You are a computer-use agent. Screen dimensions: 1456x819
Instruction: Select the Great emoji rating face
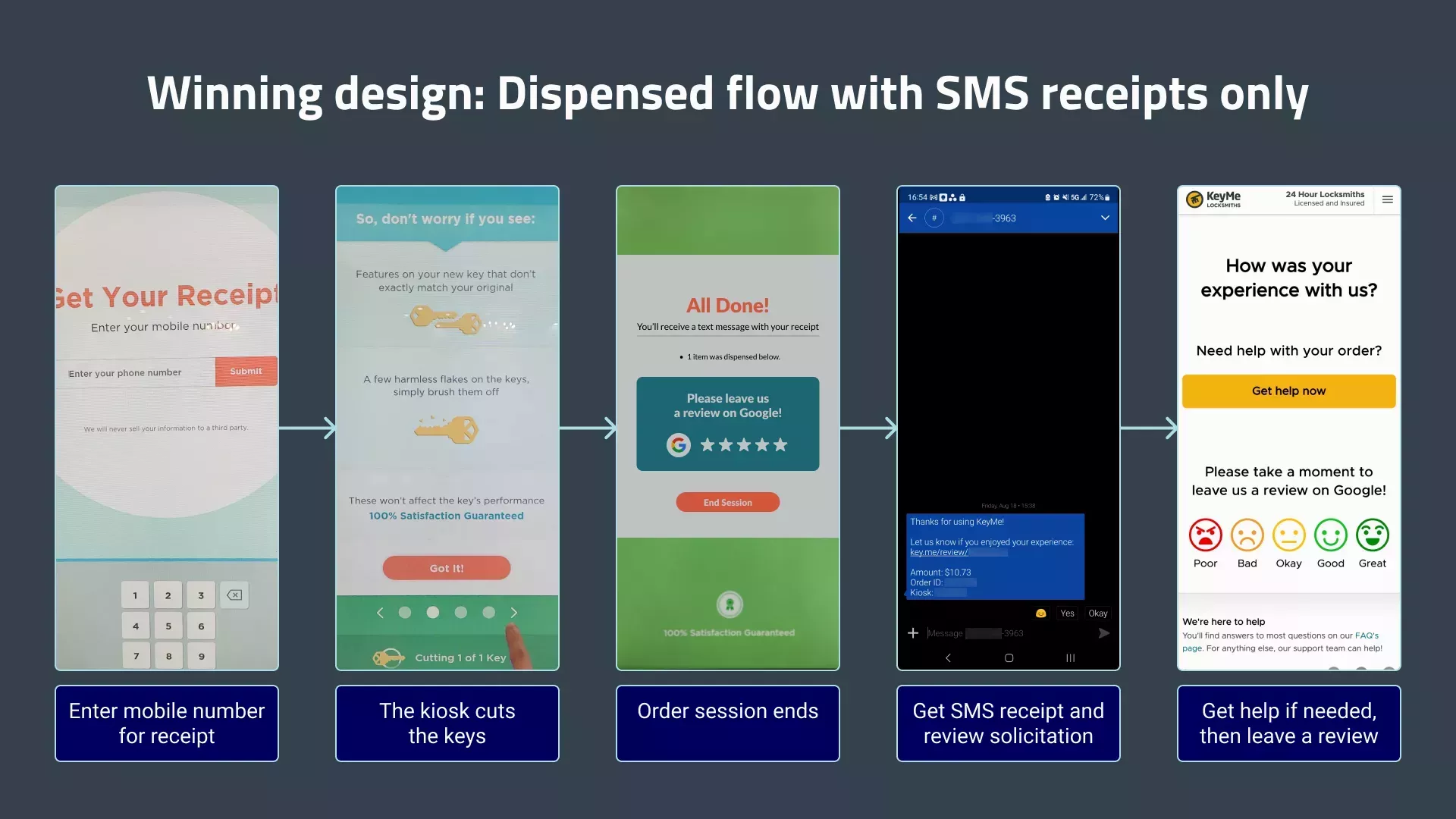click(1374, 535)
